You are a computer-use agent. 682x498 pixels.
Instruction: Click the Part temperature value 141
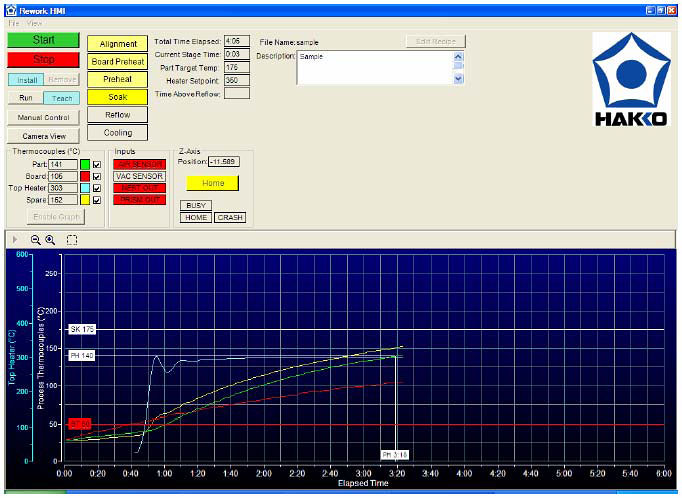63,164
